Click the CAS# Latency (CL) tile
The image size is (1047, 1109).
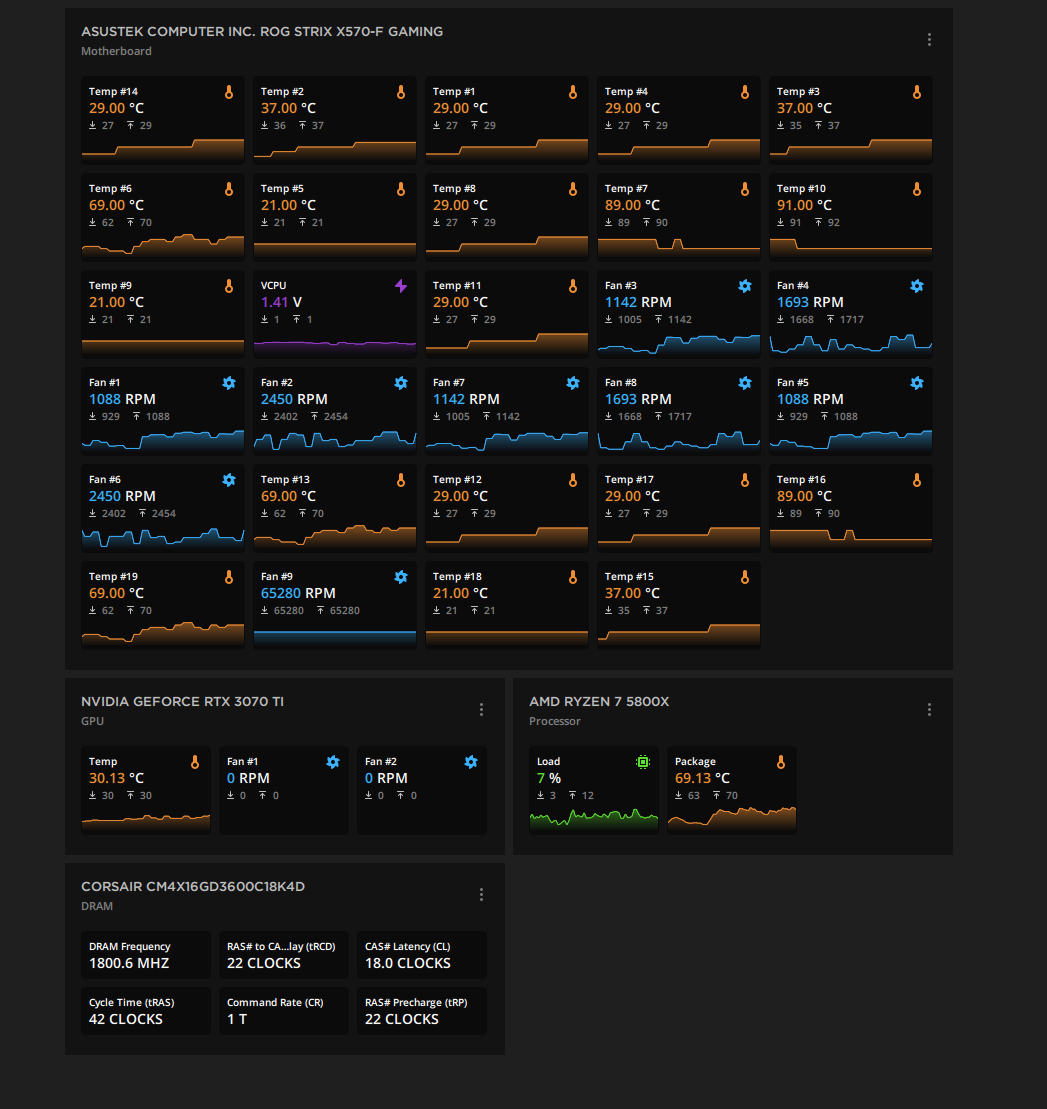[422, 955]
